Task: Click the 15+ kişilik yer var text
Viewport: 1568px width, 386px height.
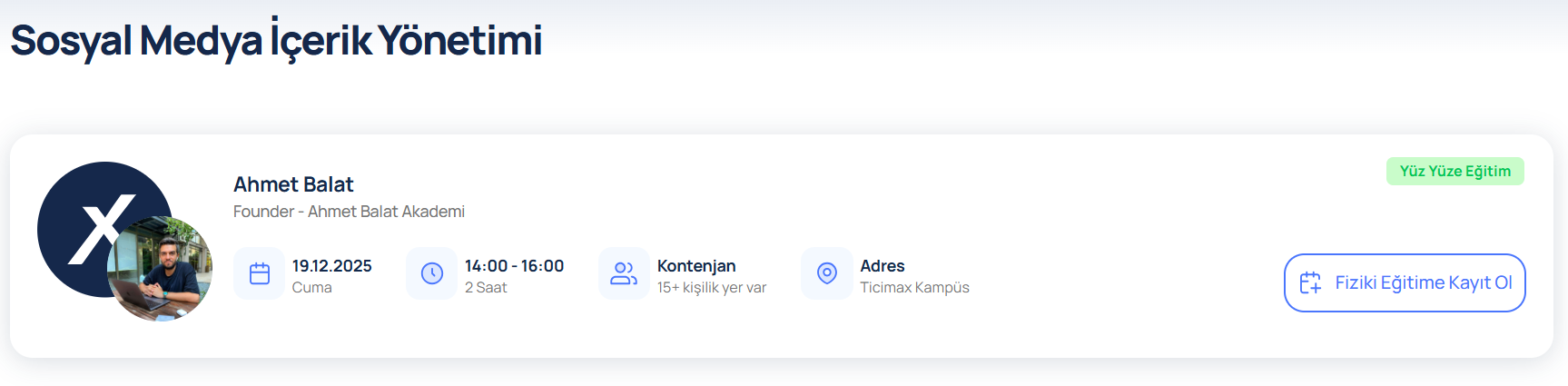Action: pos(712,288)
